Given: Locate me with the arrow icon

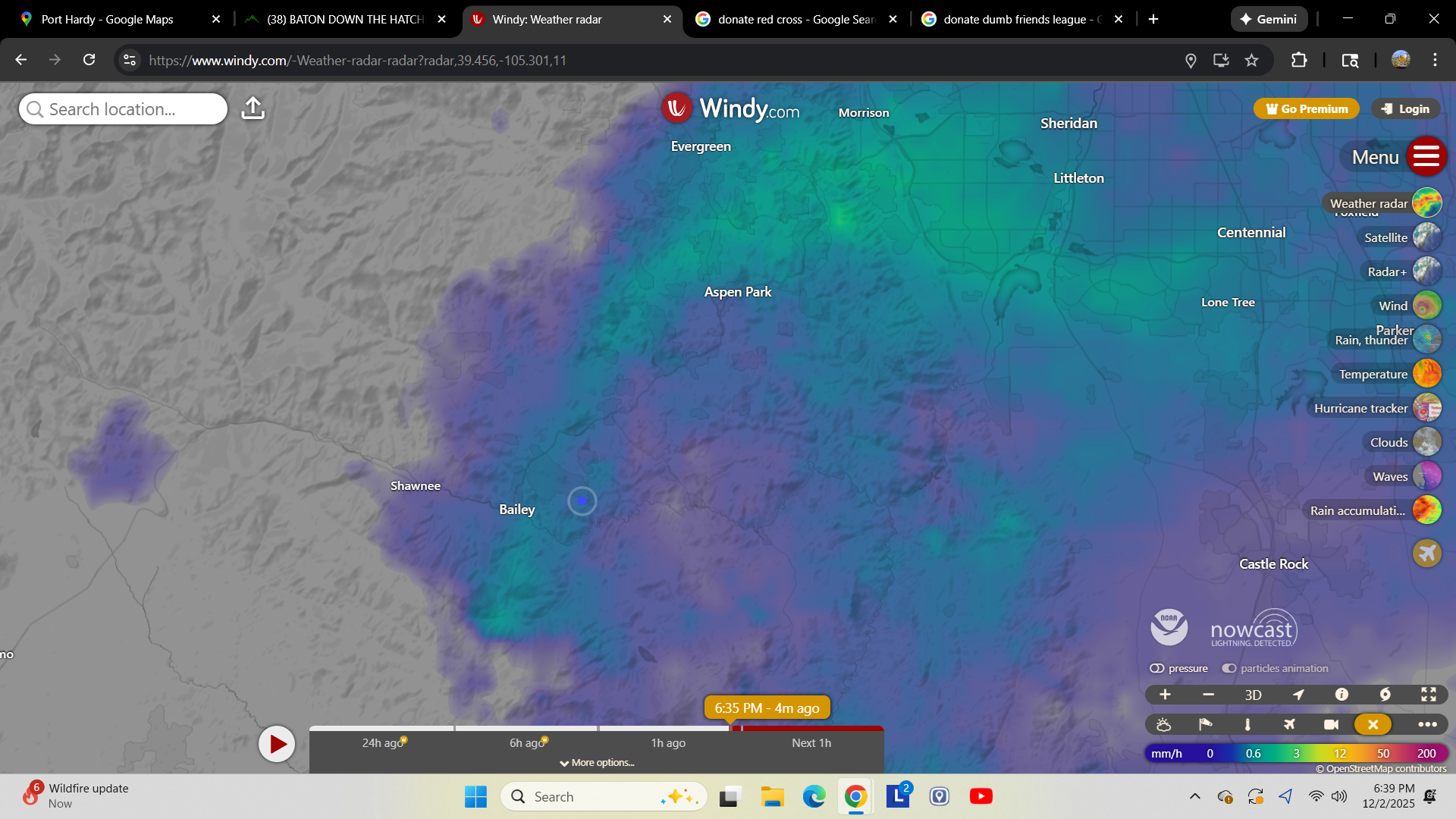Looking at the screenshot, I should pos(1298,695).
